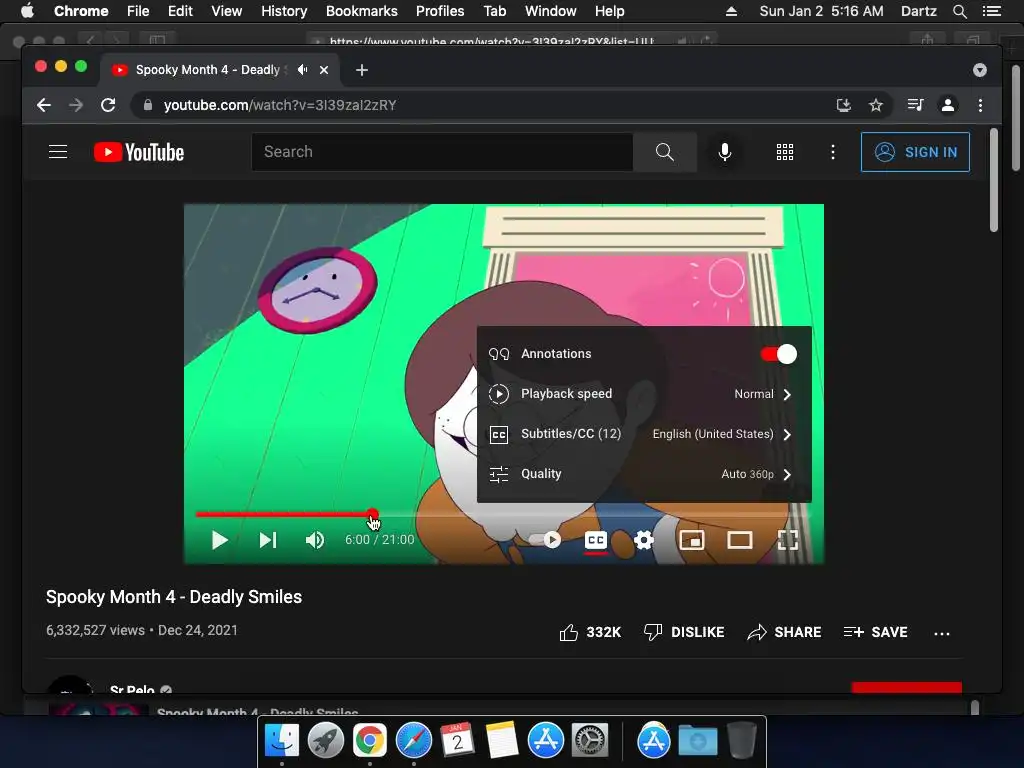Reload the page

point(108,105)
